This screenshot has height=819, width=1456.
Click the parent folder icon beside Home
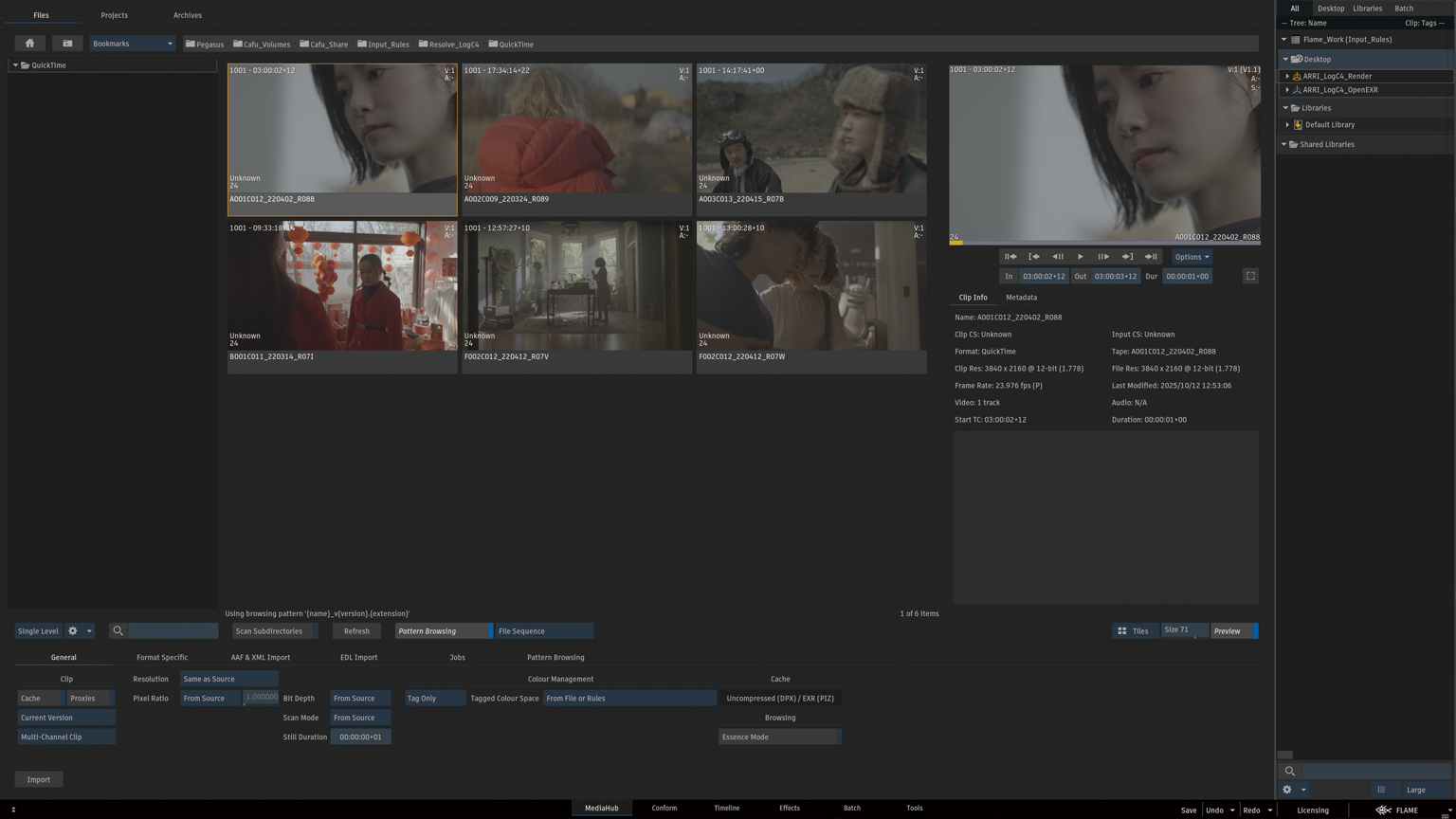[67, 44]
